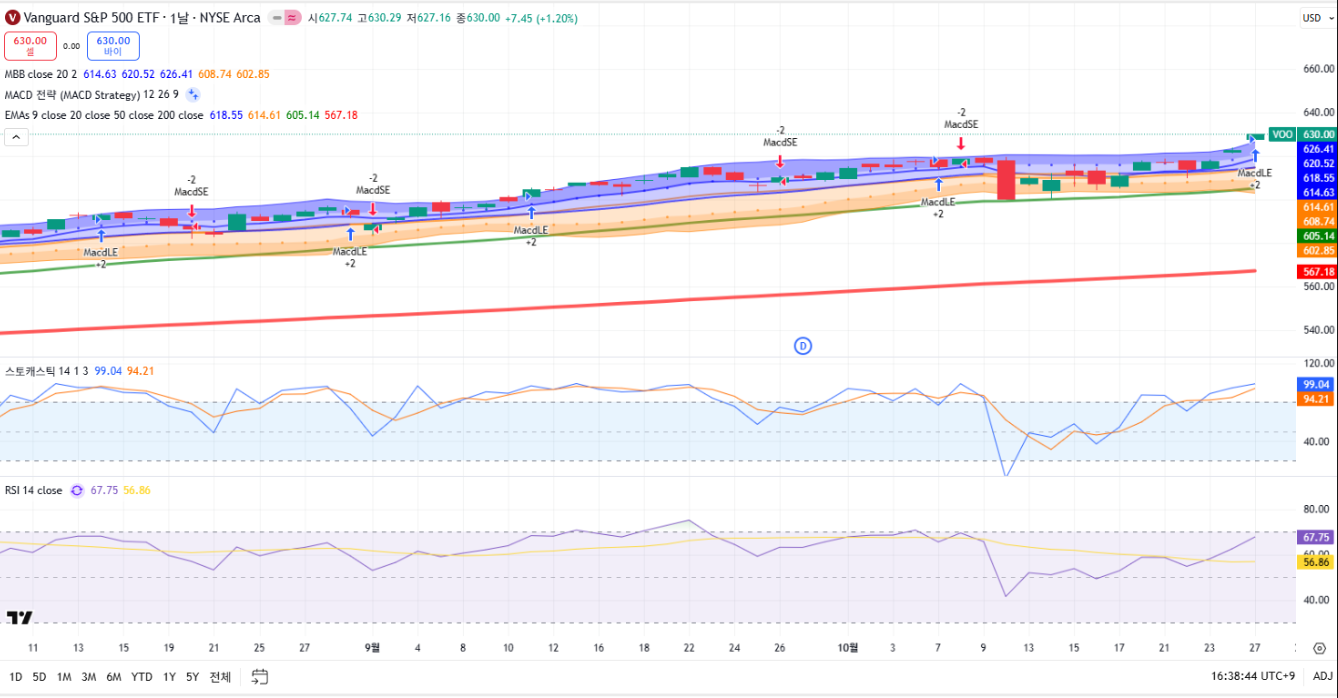Viewport: 1338px width, 698px height.
Task: Click the TradingView logo in the corner
Action: point(19,619)
